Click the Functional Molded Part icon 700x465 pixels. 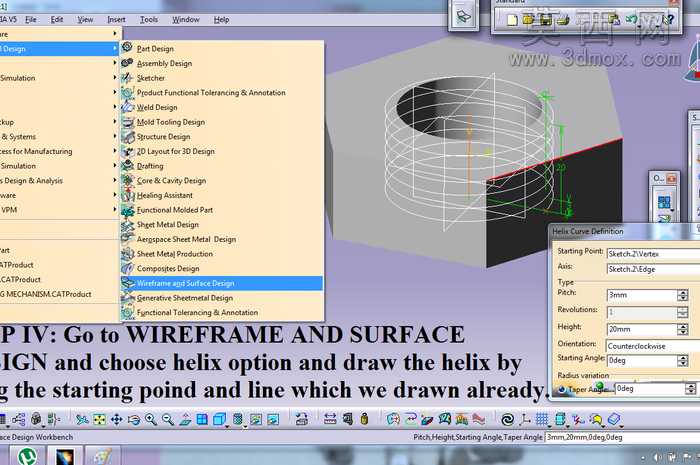click(128, 210)
